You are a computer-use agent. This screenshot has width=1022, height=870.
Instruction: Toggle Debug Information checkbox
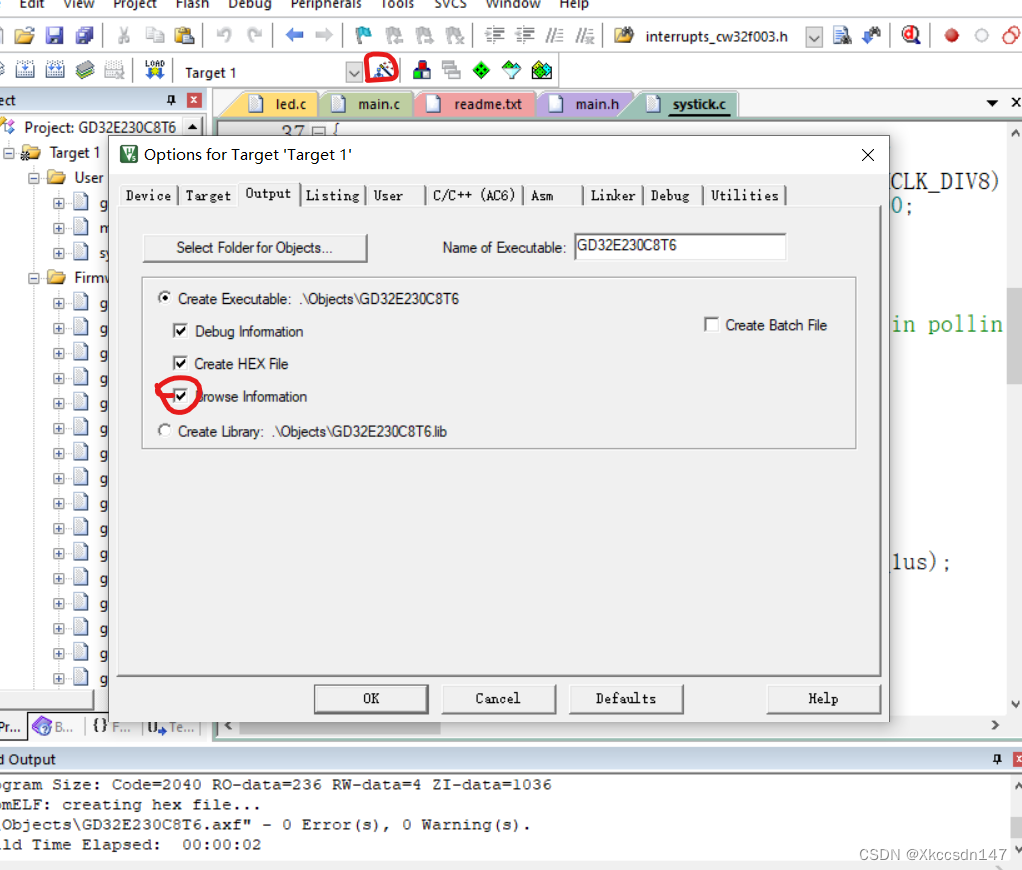(180, 330)
